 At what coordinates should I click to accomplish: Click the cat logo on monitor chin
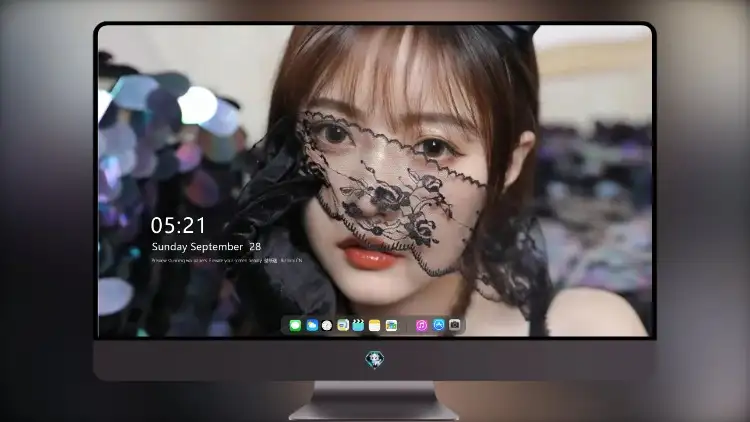[x=375, y=359]
